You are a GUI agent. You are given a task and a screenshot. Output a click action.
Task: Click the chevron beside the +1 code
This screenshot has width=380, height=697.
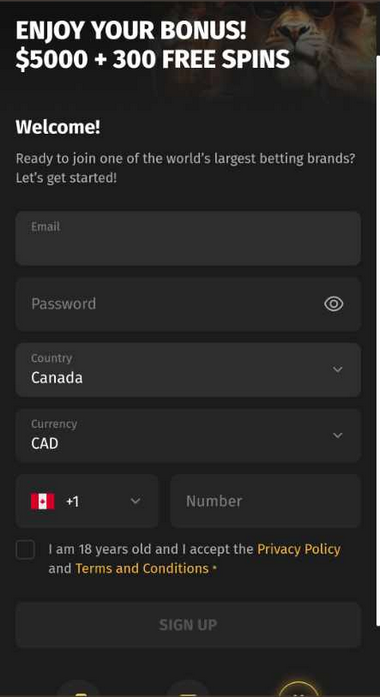tap(136, 501)
